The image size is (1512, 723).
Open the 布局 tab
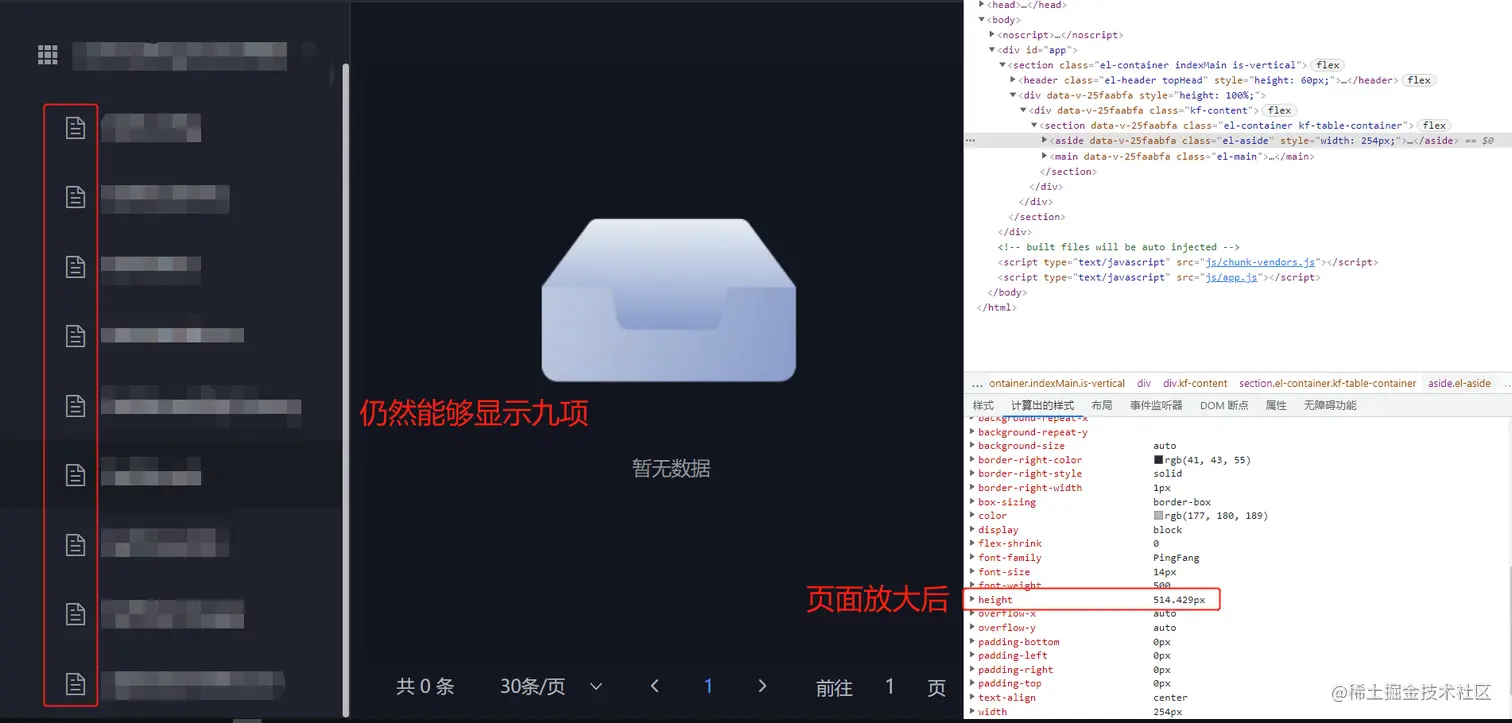click(1102, 406)
